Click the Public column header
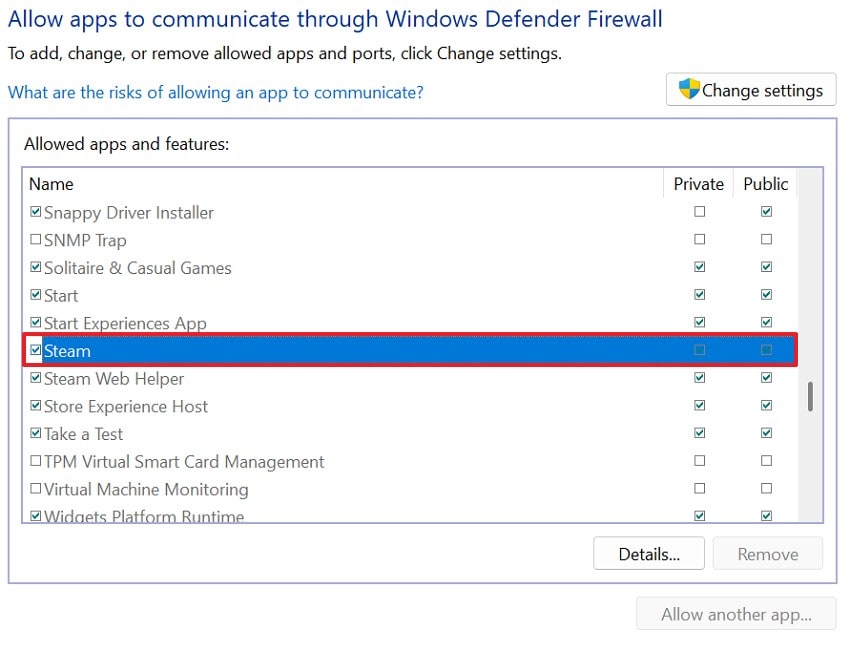Screen dimensions: 850x650 coord(766,184)
